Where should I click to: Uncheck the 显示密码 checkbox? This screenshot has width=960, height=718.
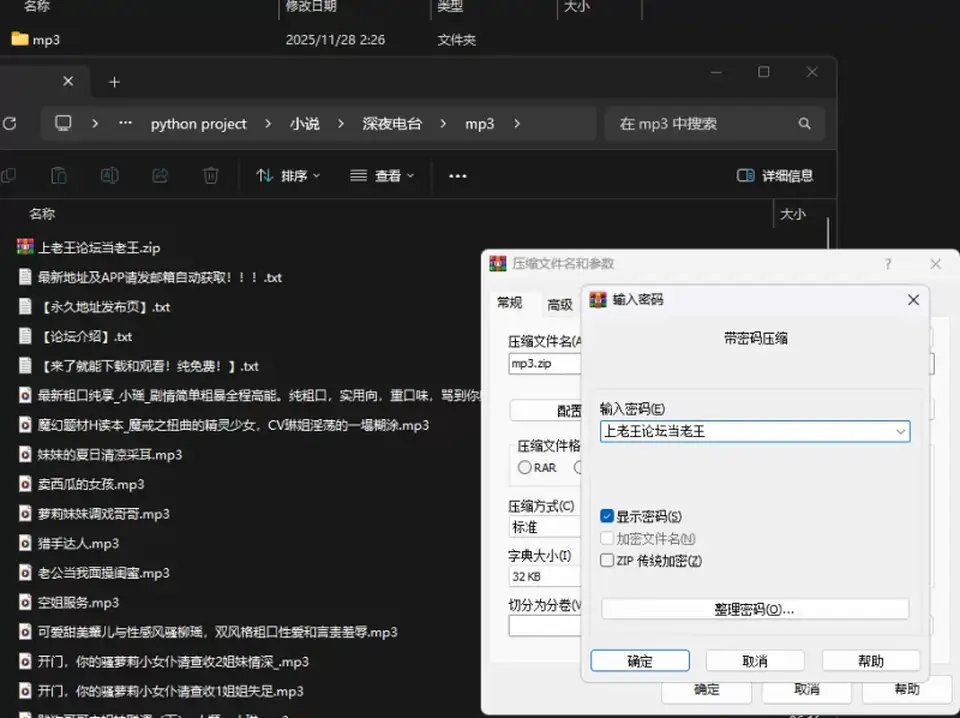607,516
